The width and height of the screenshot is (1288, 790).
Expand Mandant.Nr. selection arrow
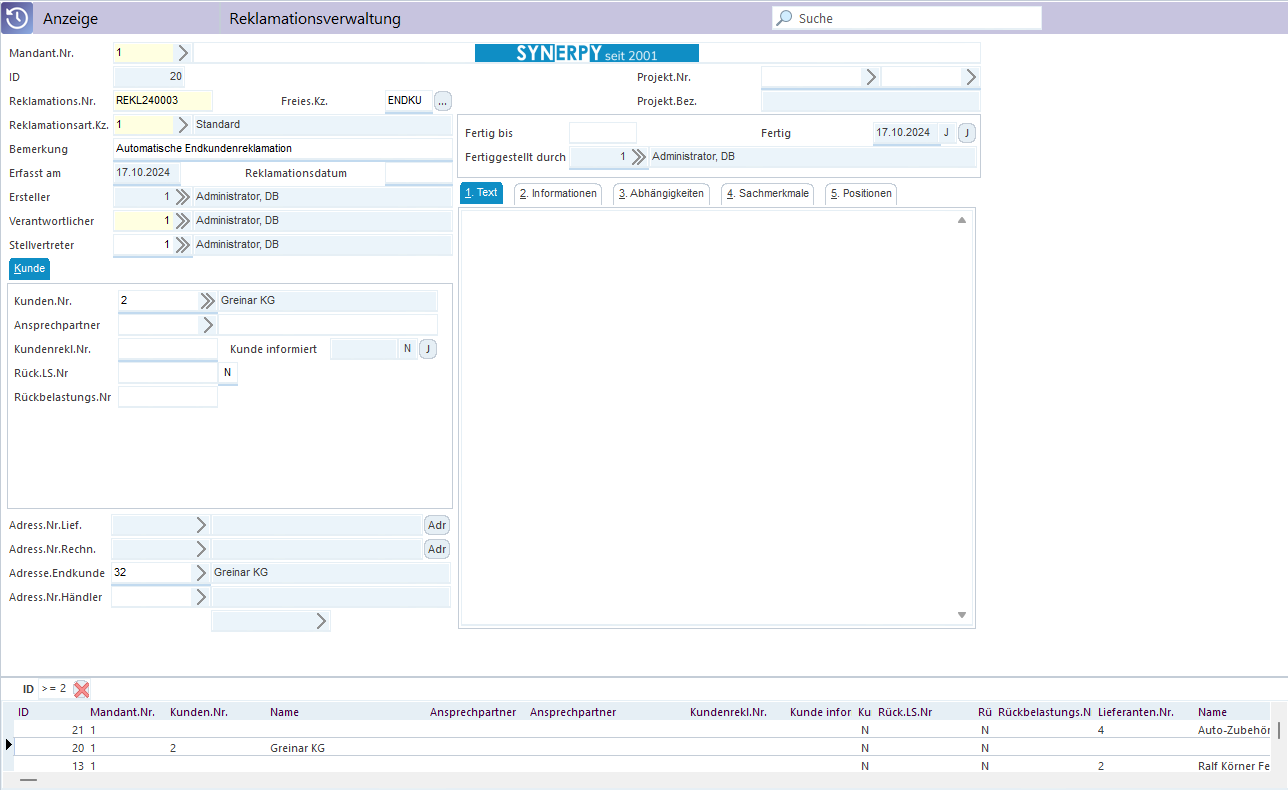[x=183, y=53]
